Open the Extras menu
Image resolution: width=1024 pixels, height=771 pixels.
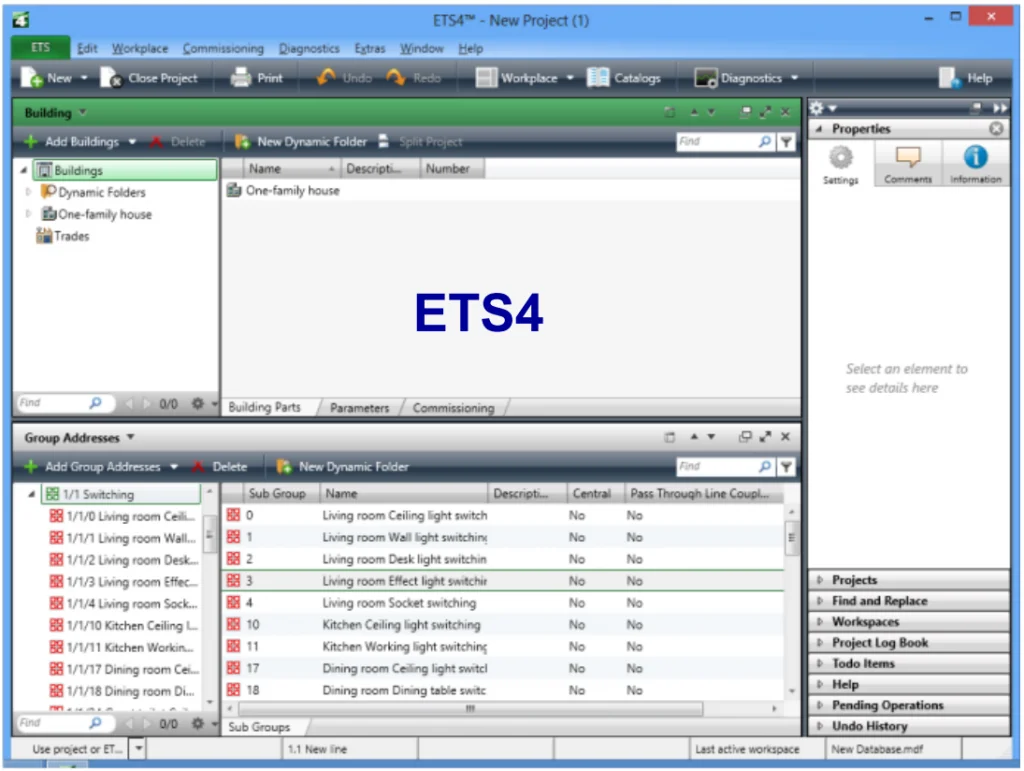(x=370, y=48)
